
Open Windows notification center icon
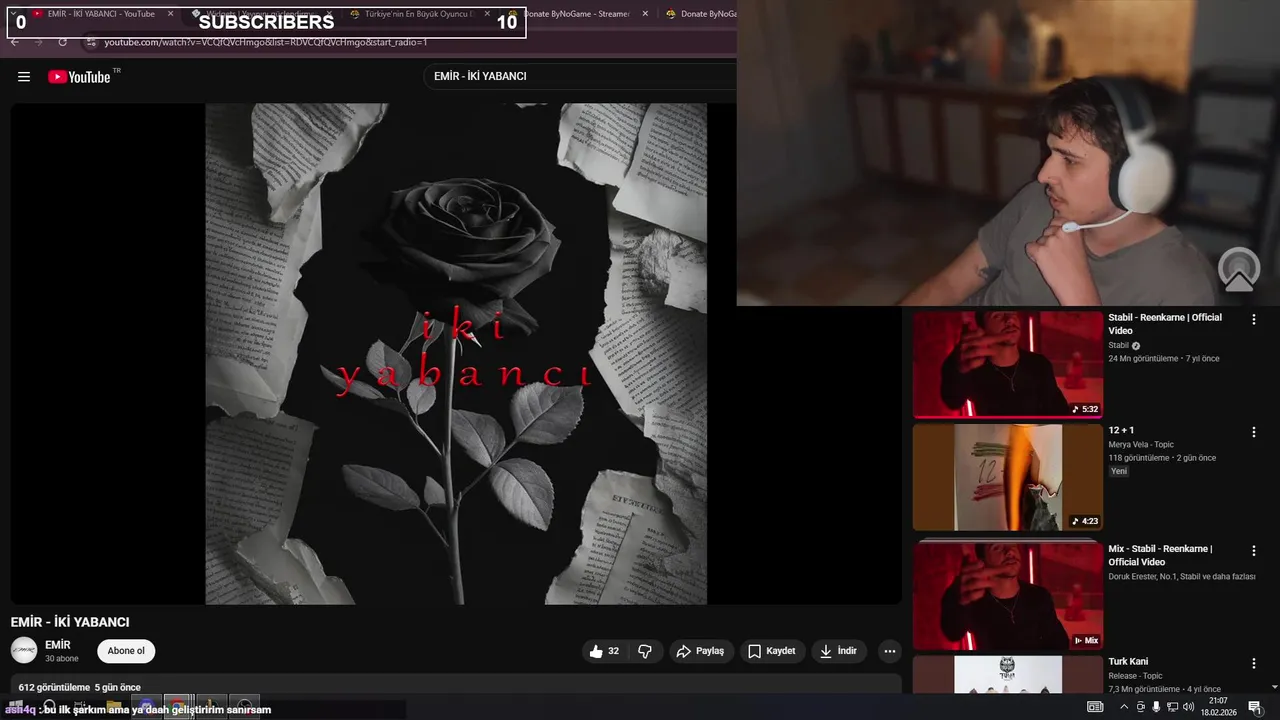tap(1255, 707)
